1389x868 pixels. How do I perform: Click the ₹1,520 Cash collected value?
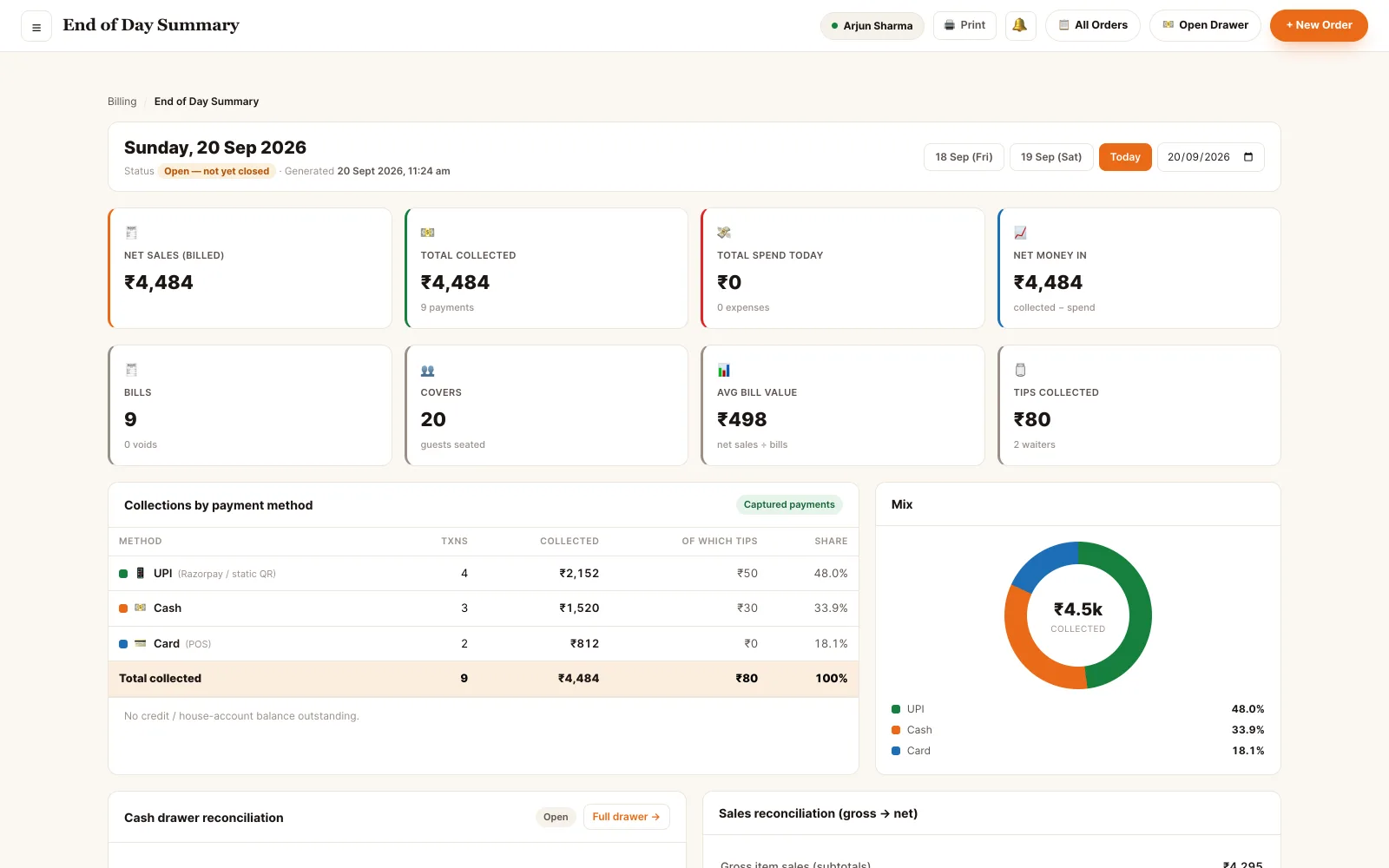[x=579, y=608]
